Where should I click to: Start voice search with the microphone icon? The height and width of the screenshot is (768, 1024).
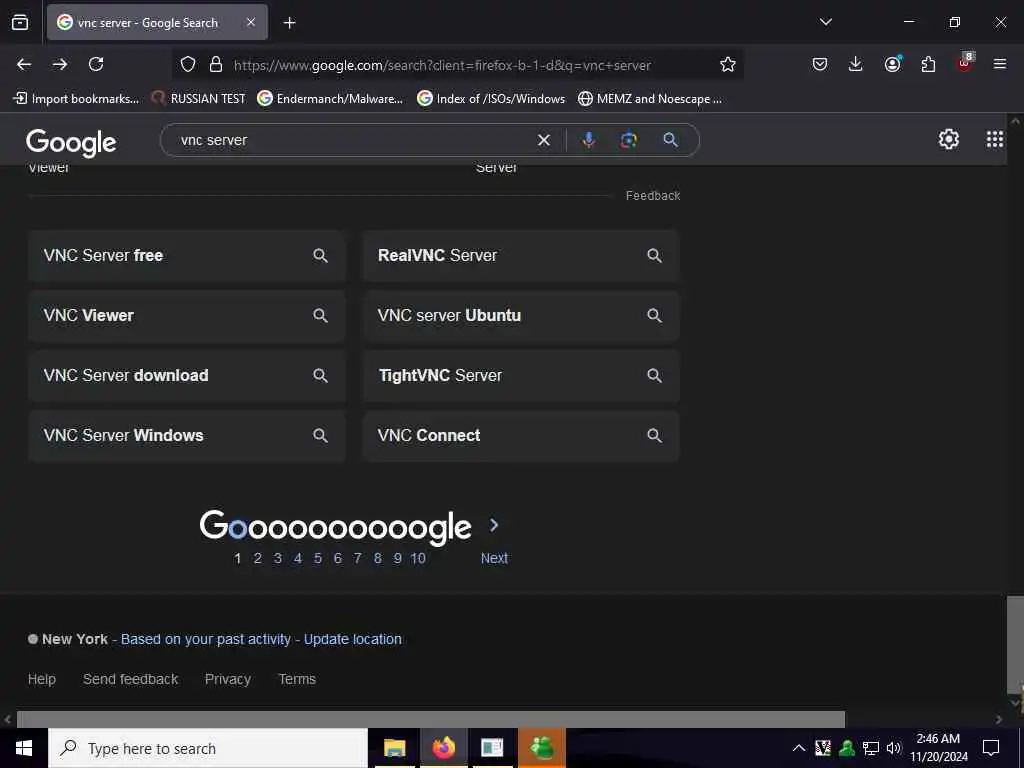[588, 140]
